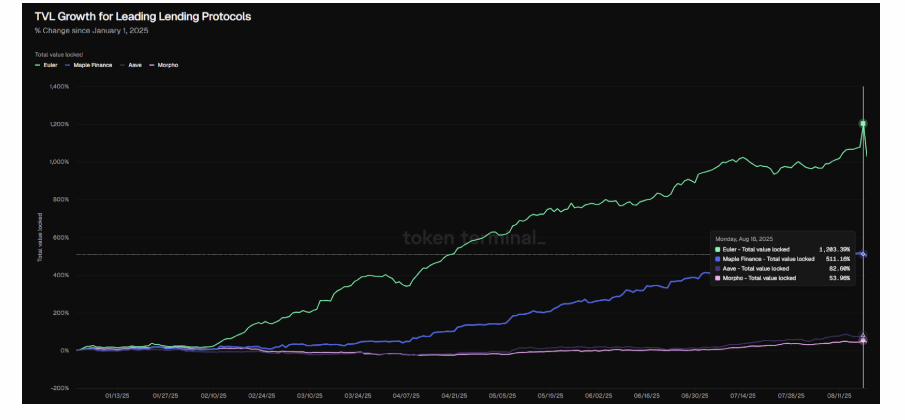Toggle the Aave legend entry
Viewport: 905px width, 420px height.
coord(130,65)
